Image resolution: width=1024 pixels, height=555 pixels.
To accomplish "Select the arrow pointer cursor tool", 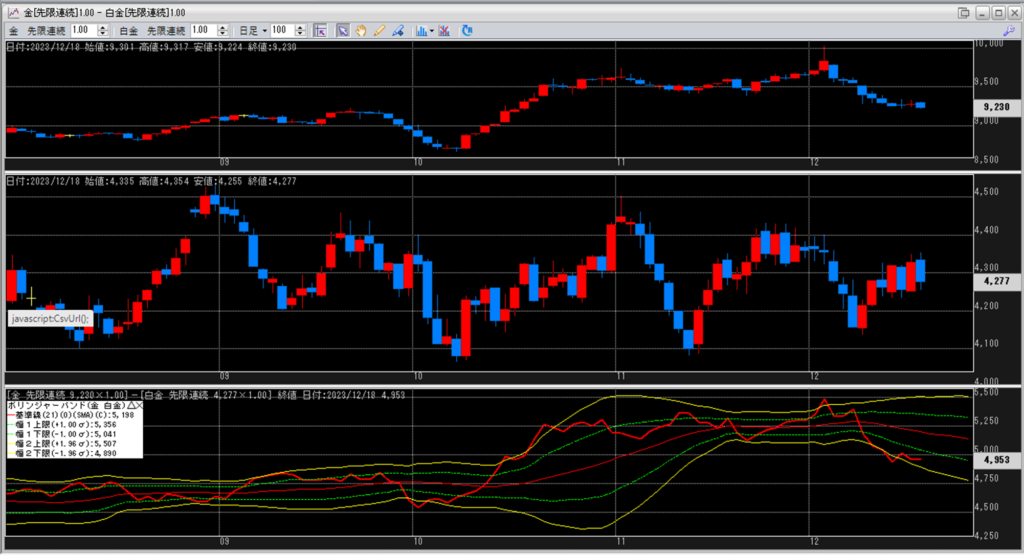I will [x=342, y=30].
